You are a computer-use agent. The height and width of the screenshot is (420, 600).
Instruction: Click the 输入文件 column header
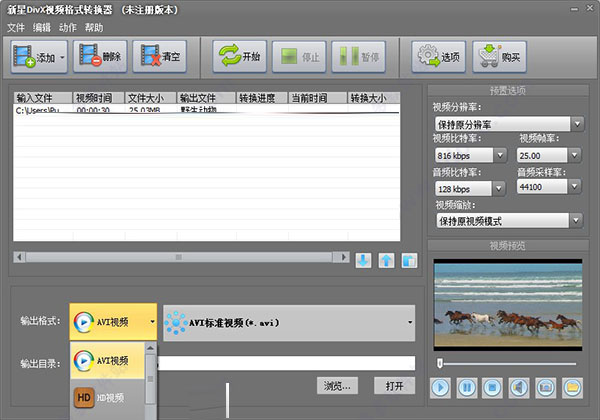[43, 98]
